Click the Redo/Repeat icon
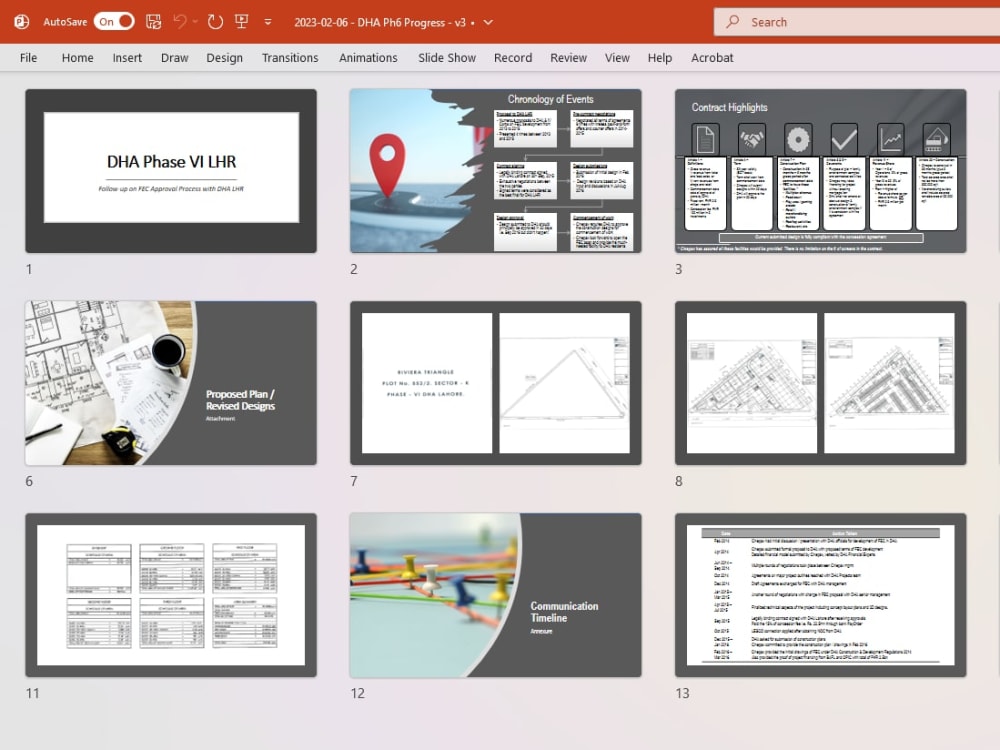 [x=215, y=22]
